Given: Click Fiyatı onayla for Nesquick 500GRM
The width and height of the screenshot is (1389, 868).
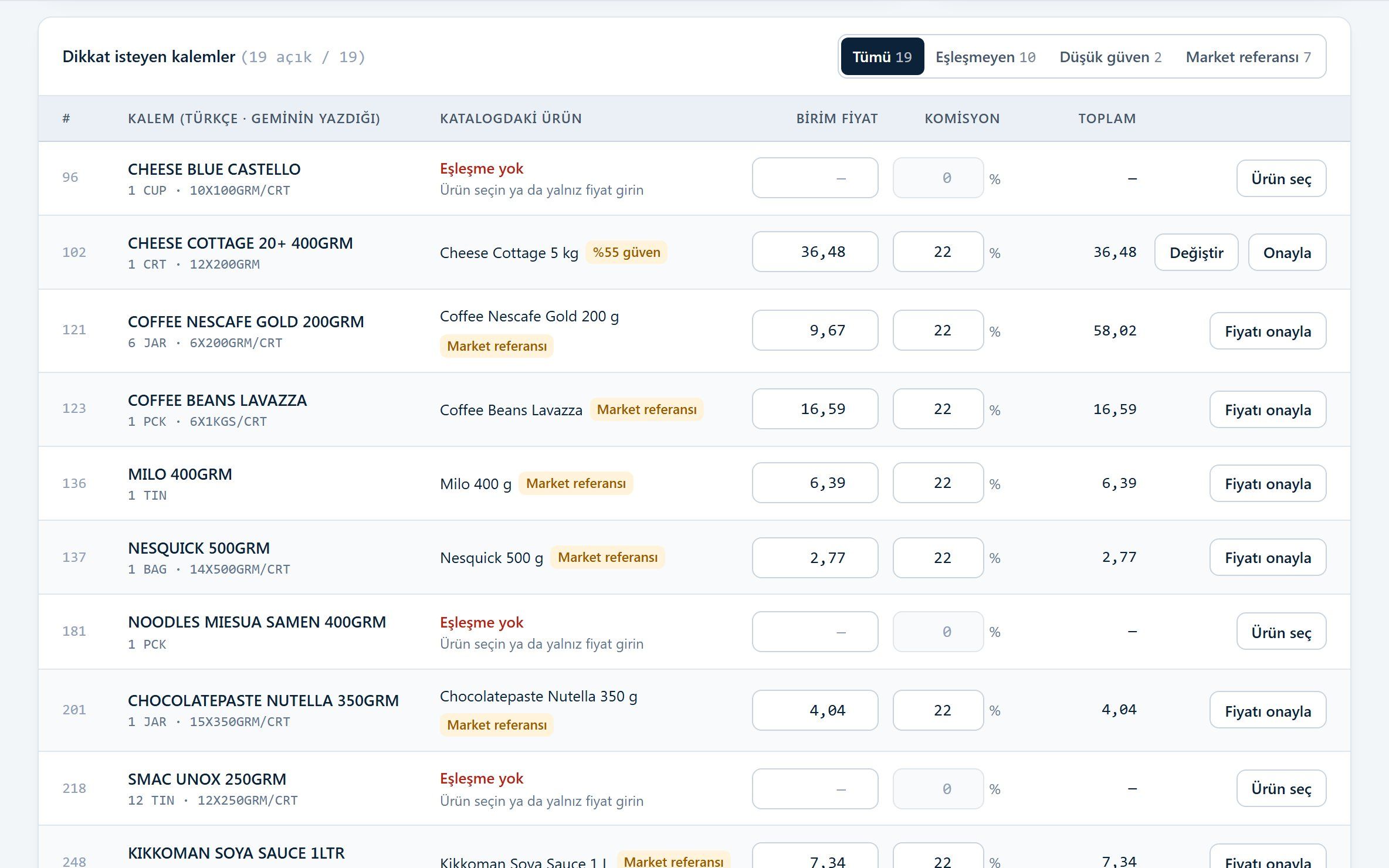Looking at the screenshot, I should tap(1268, 557).
